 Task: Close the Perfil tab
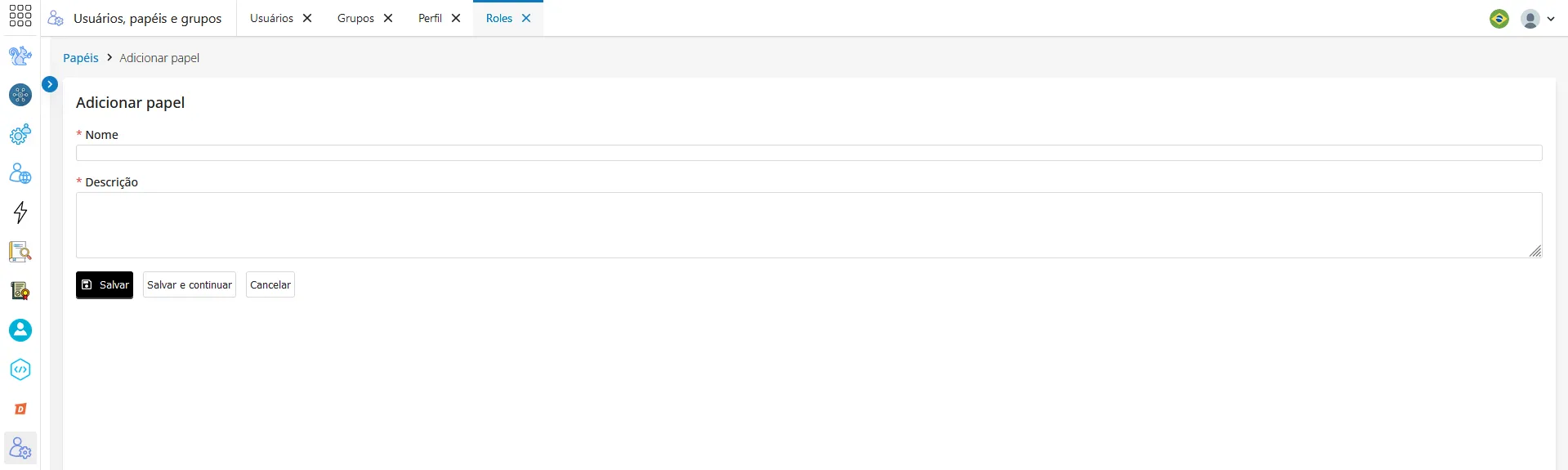click(456, 18)
